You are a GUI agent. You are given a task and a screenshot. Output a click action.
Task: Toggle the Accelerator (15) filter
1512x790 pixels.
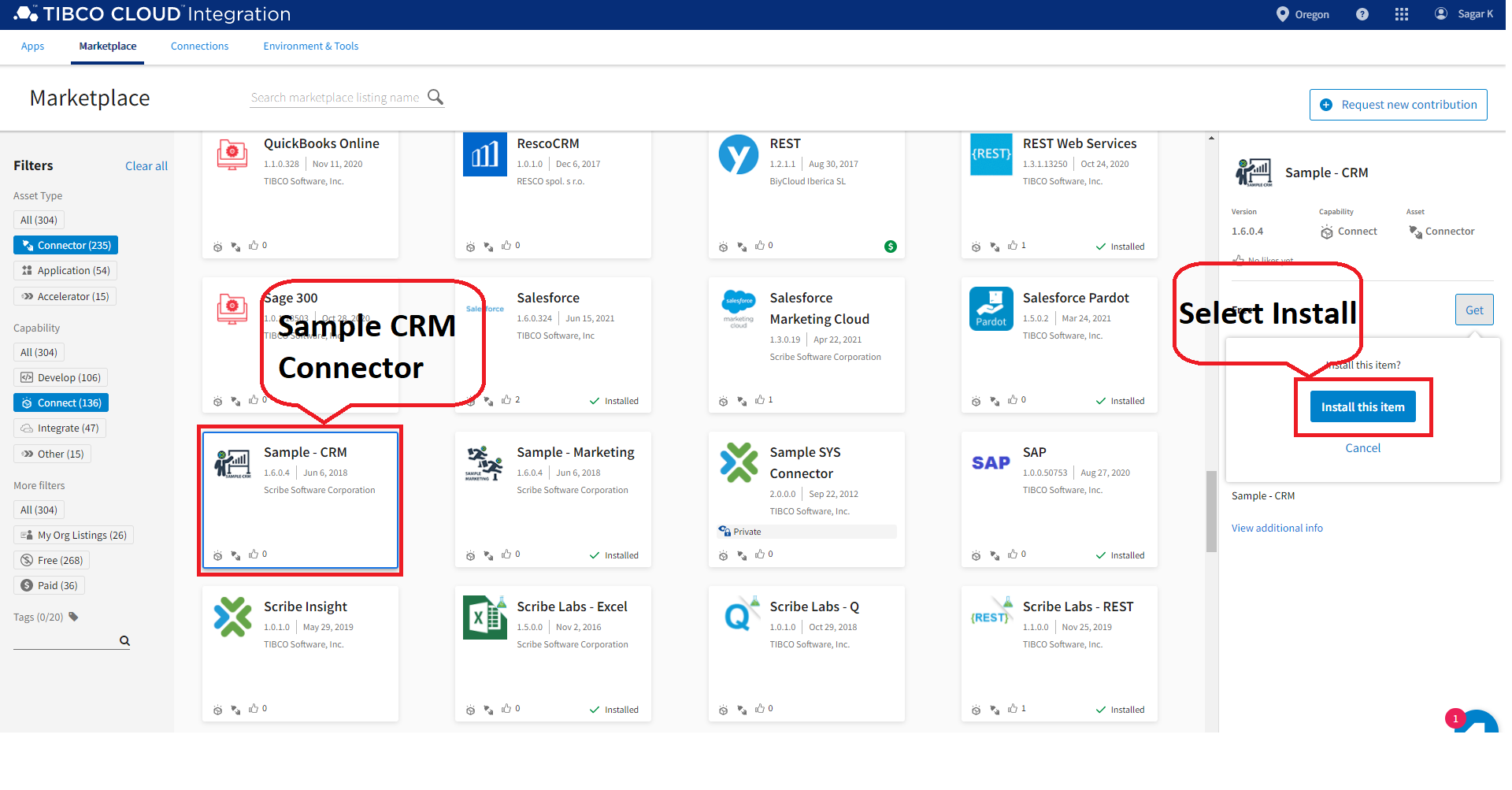65,296
